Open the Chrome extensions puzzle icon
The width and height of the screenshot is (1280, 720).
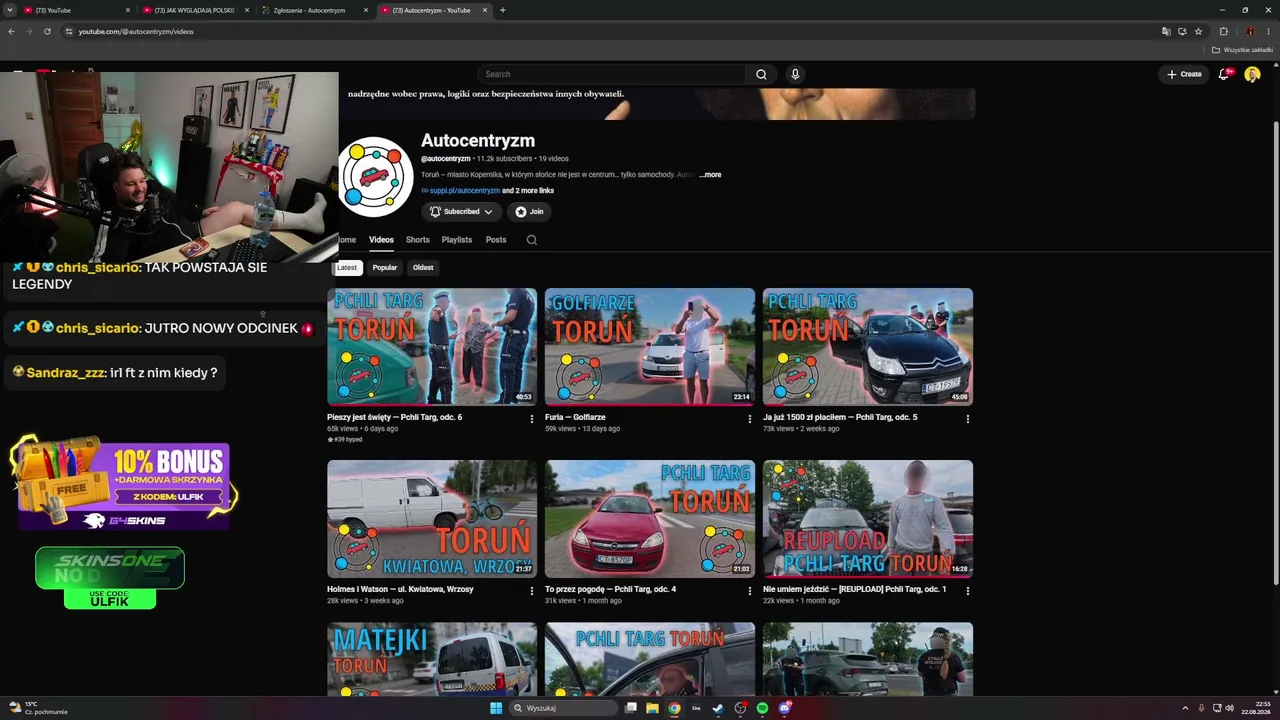(x=1223, y=31)
